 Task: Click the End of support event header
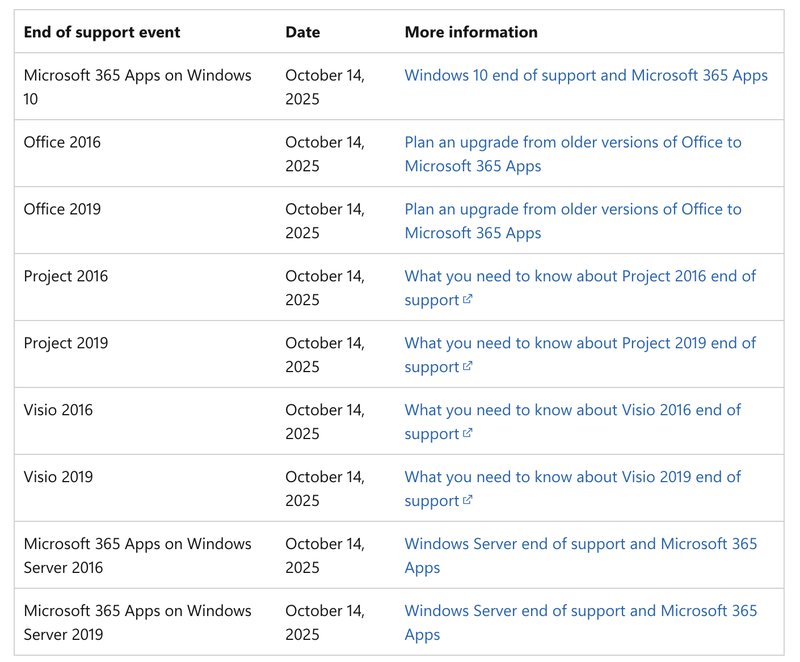102,32
